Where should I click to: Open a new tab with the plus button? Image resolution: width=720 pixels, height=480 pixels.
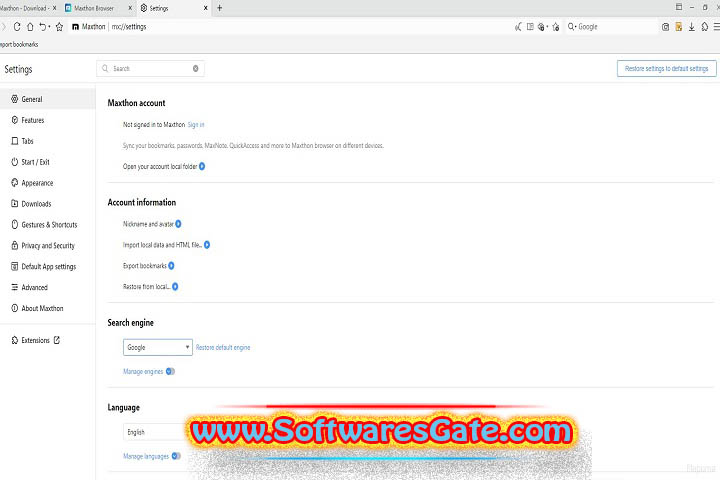tap(219, 8)
